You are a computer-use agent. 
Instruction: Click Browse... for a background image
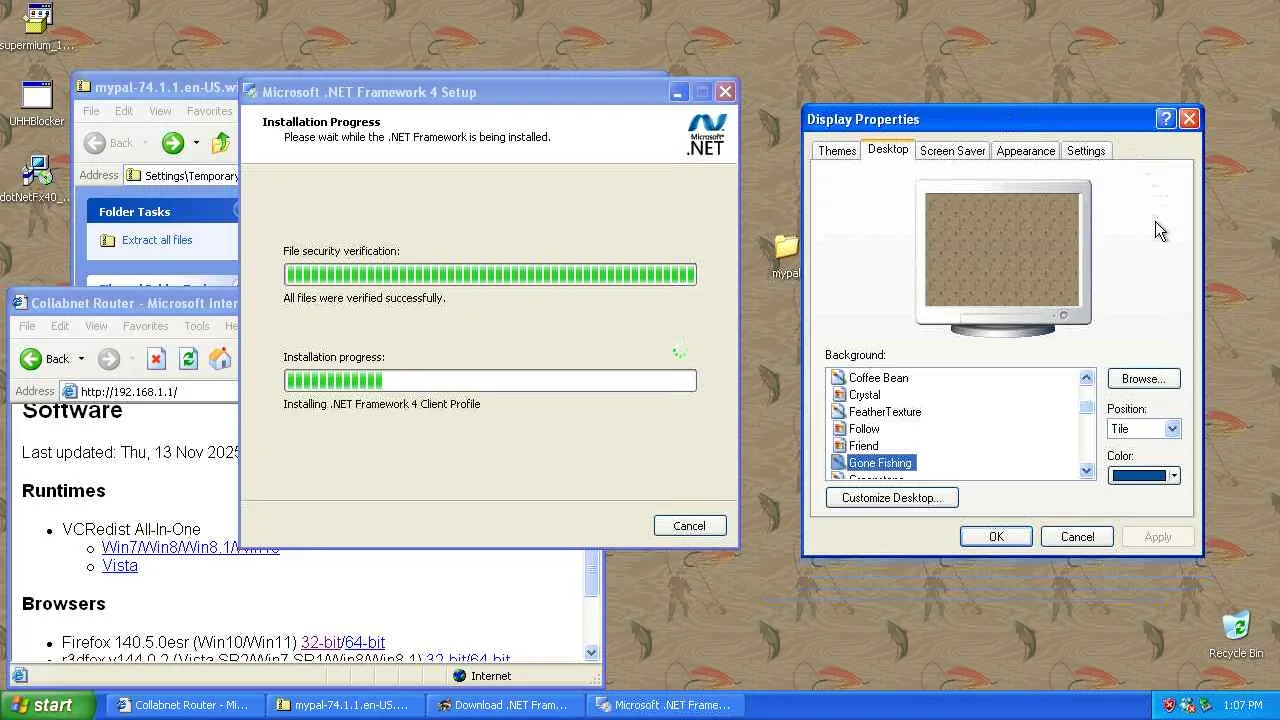(x=1144, y=379)
